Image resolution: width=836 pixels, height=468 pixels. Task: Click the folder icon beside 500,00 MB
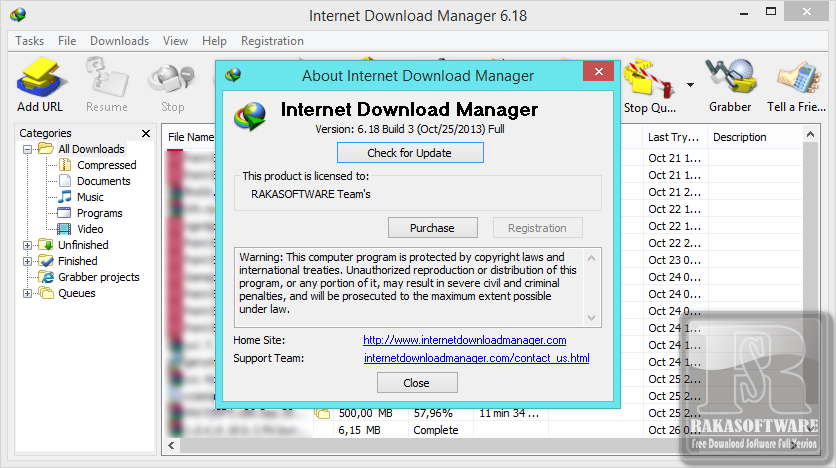[x=322, y=413]
